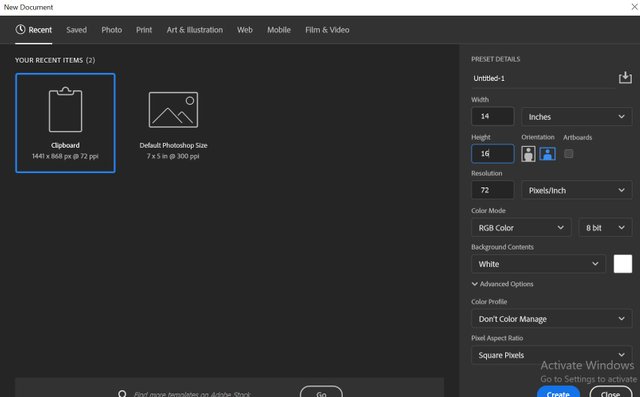
Task: Click the Width field showing 14
Action: click(493, 116)
